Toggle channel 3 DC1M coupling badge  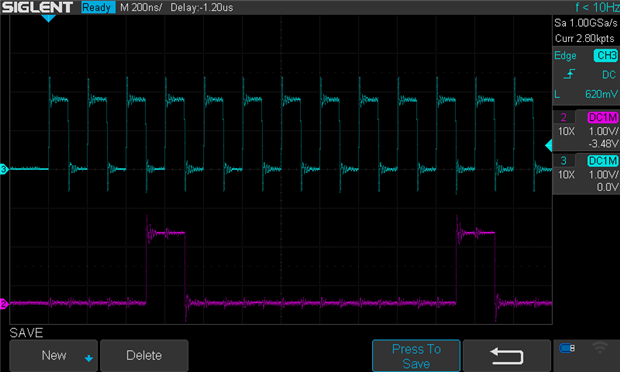pyautogui.click(x=603, y=161)
